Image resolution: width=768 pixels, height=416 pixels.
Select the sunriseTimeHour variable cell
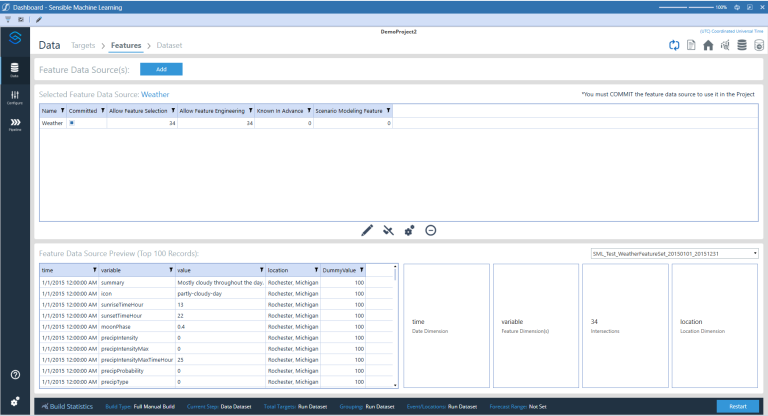[137, 305]
